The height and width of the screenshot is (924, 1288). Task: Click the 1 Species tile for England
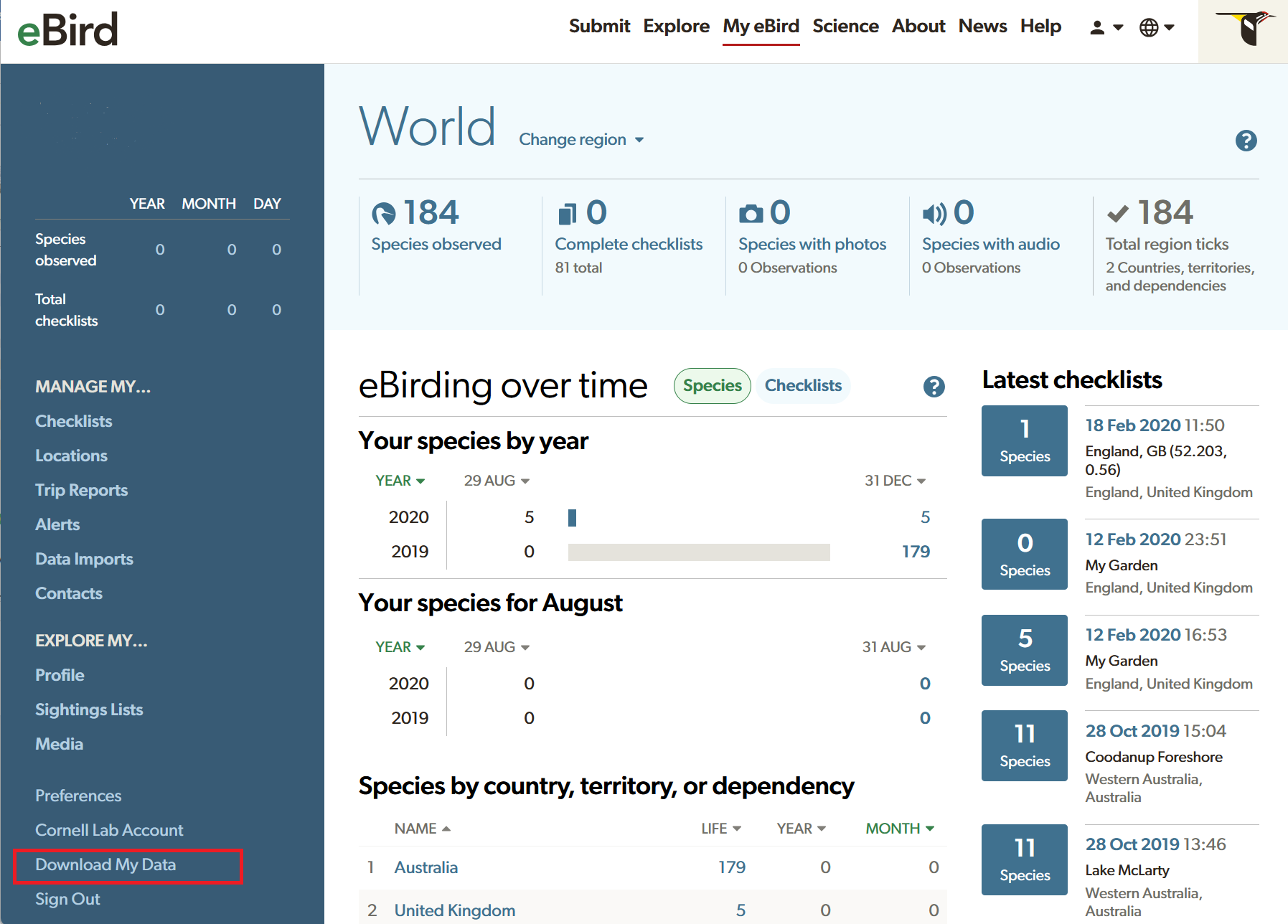coord(1025,440)
